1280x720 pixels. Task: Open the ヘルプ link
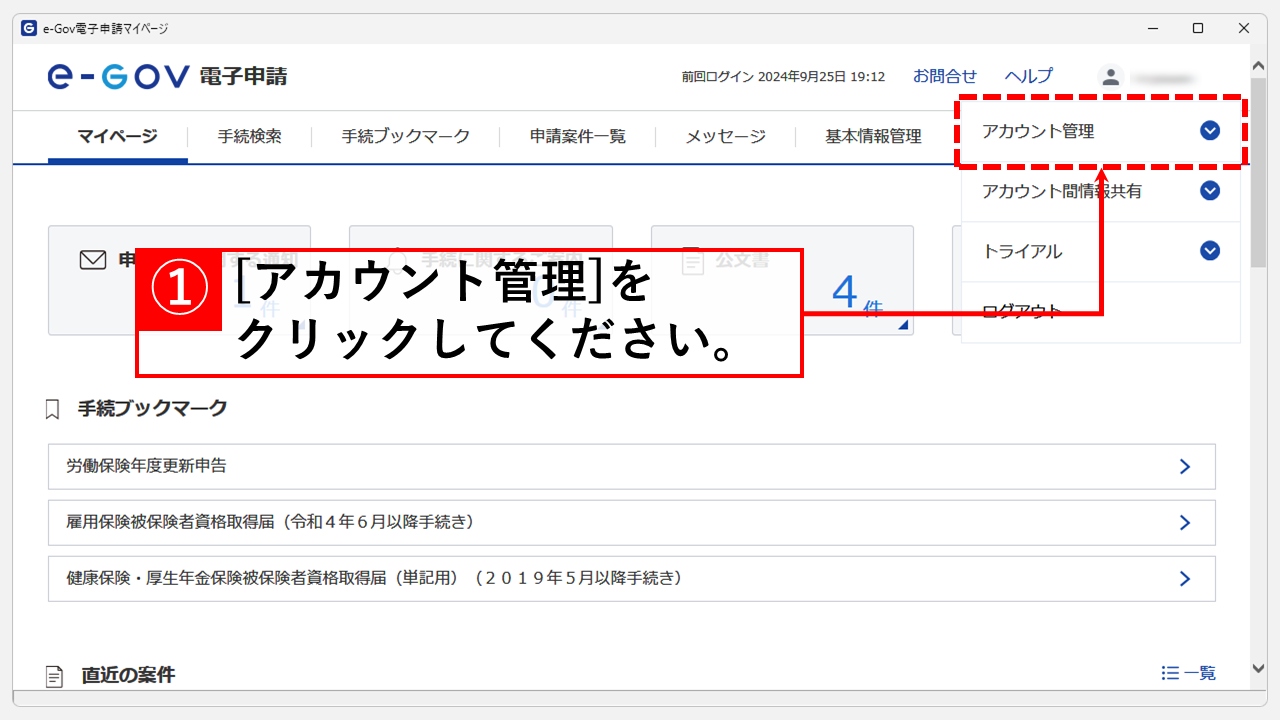coord(1028,76)
